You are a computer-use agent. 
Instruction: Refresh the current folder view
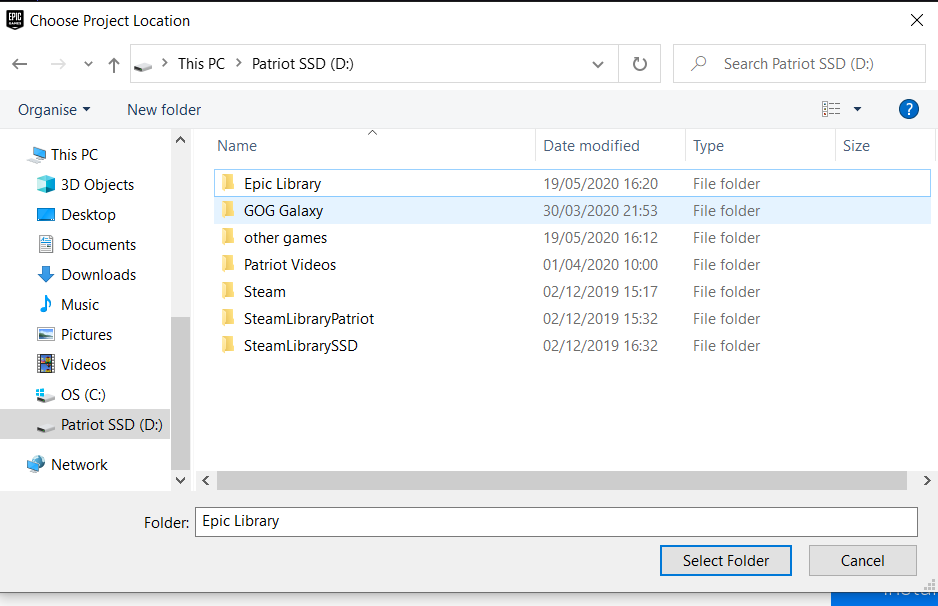click(x=639, y=63)
